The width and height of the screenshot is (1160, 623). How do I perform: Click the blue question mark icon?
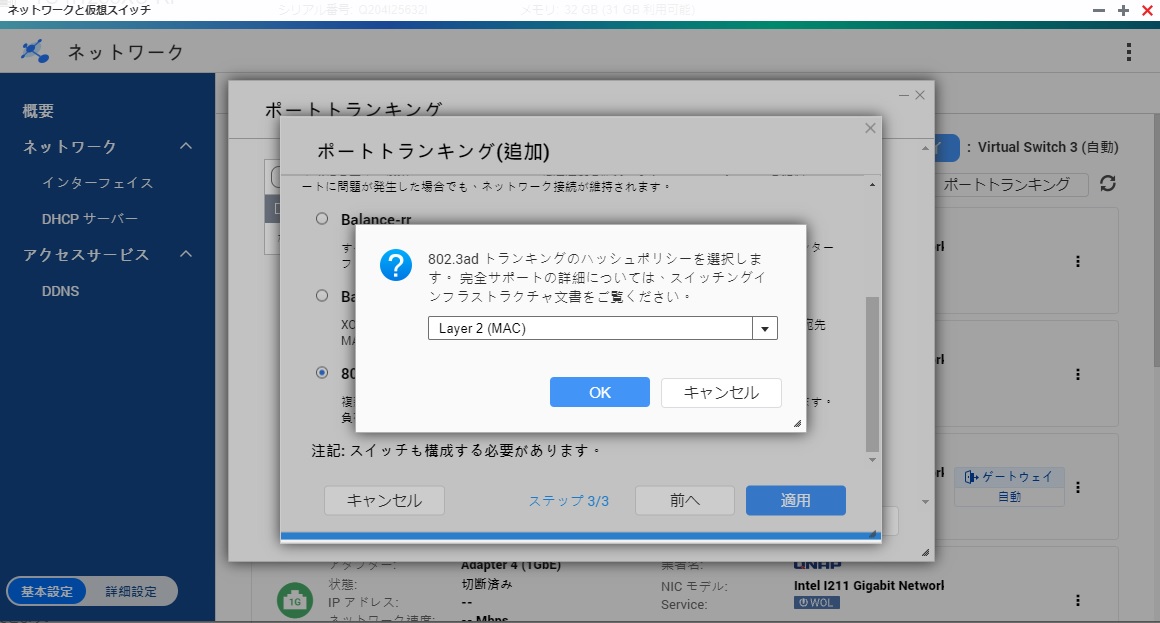pos(397,267)
